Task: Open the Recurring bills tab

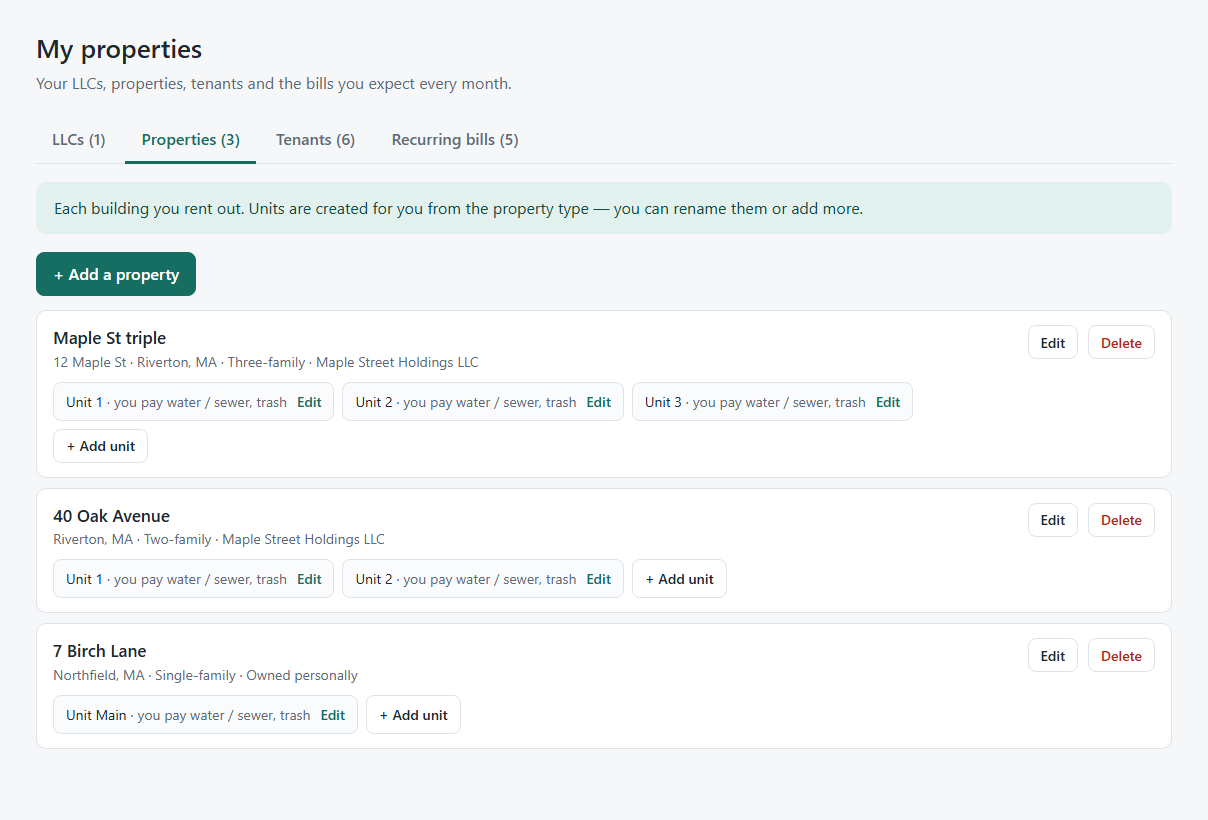Action: [x=455, y=140]
